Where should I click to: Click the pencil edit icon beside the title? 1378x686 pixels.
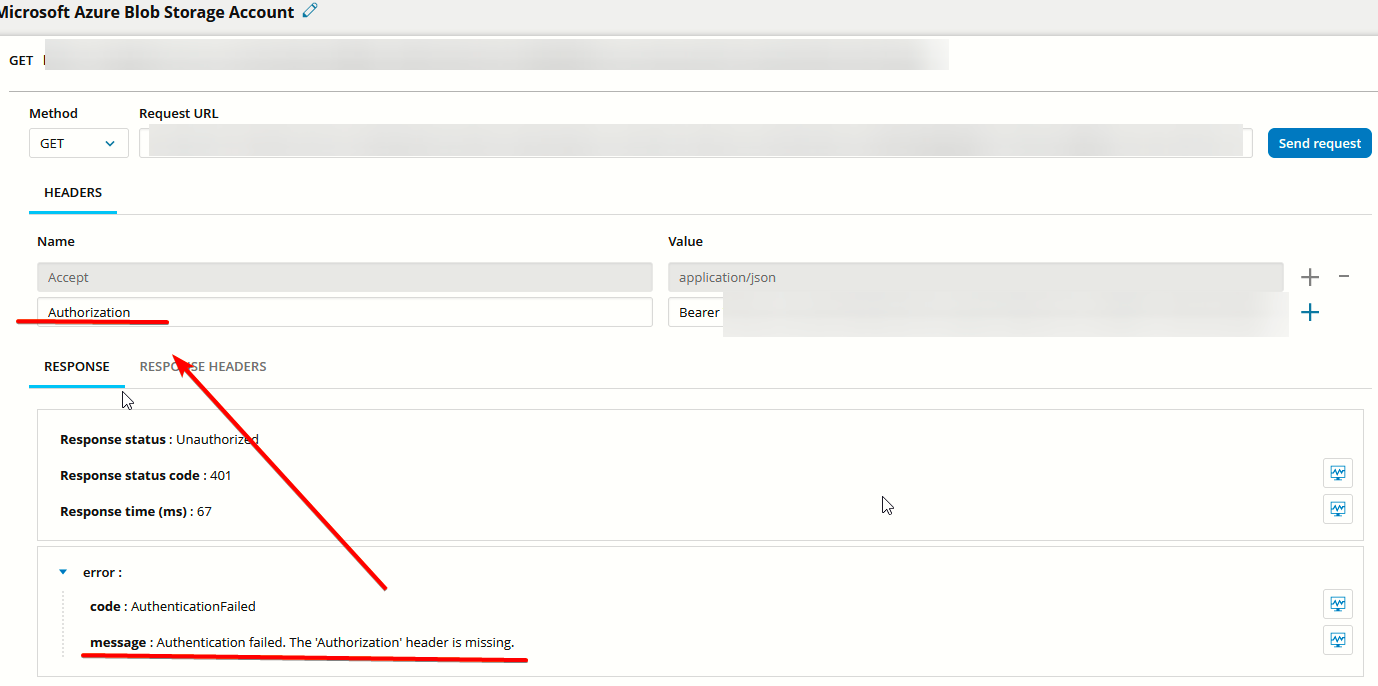(310, 11)
